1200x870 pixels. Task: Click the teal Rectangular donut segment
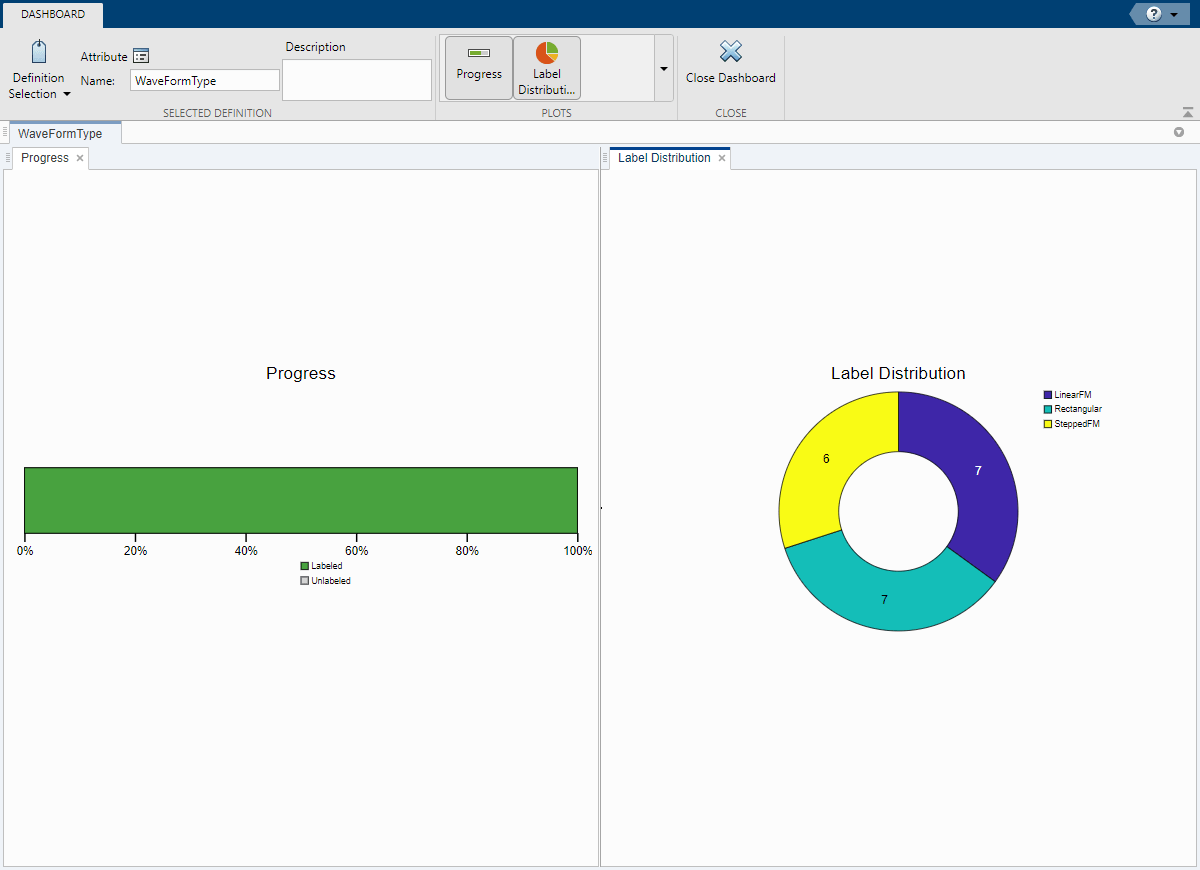[884, 599]
